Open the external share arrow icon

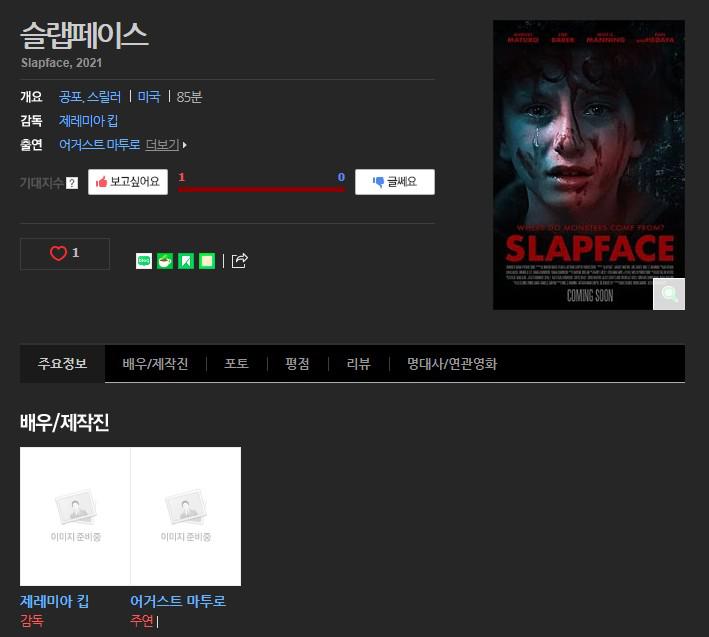(x=240, y=260)
